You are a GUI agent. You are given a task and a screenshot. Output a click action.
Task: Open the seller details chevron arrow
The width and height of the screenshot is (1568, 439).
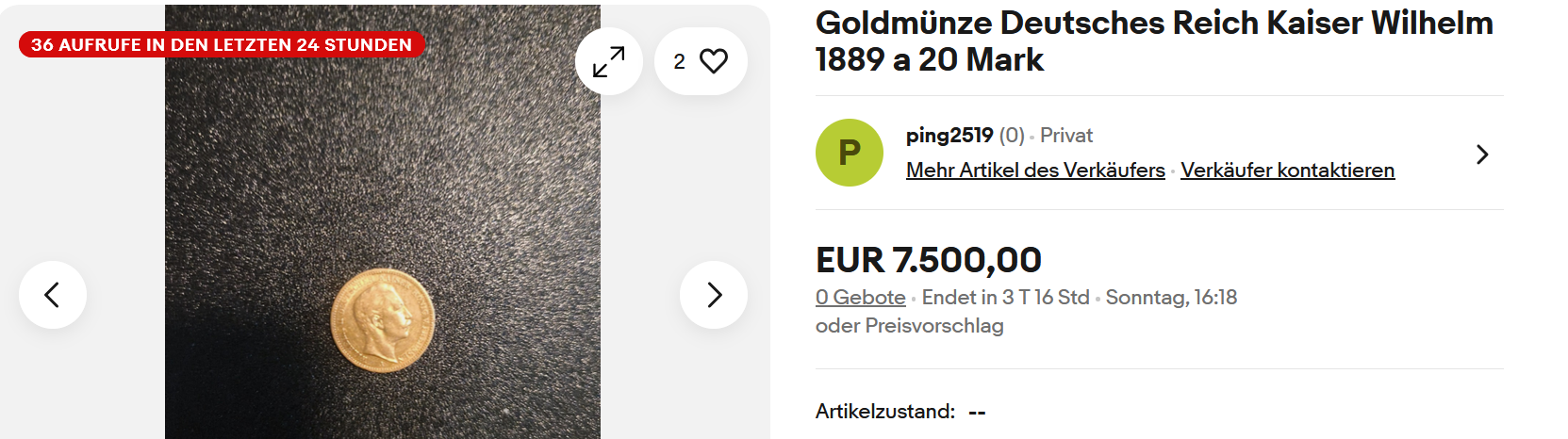click(1482, 154)
